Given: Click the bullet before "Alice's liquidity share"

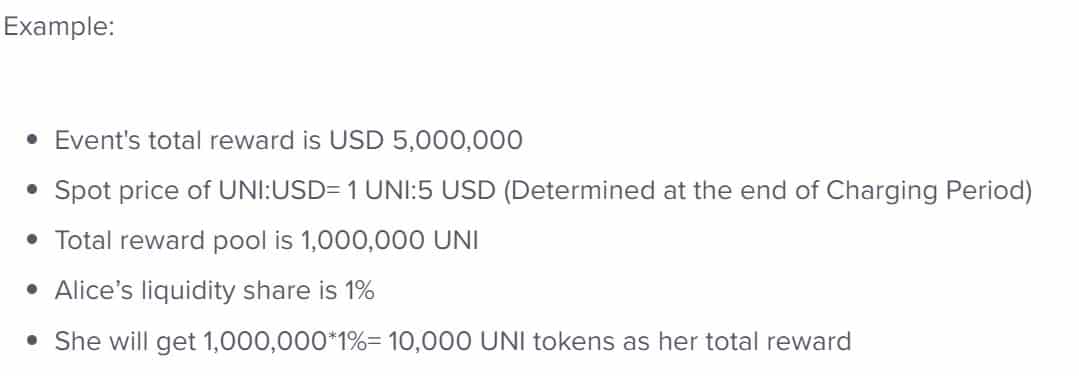Looking at the screenshot, I should click(x=32, y=291).
